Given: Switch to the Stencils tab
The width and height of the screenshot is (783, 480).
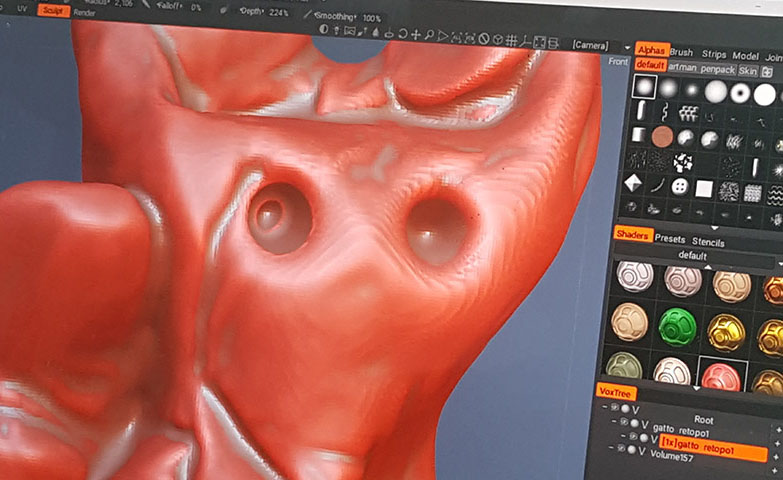Looking at the screenshot, I should click(708, 241).
